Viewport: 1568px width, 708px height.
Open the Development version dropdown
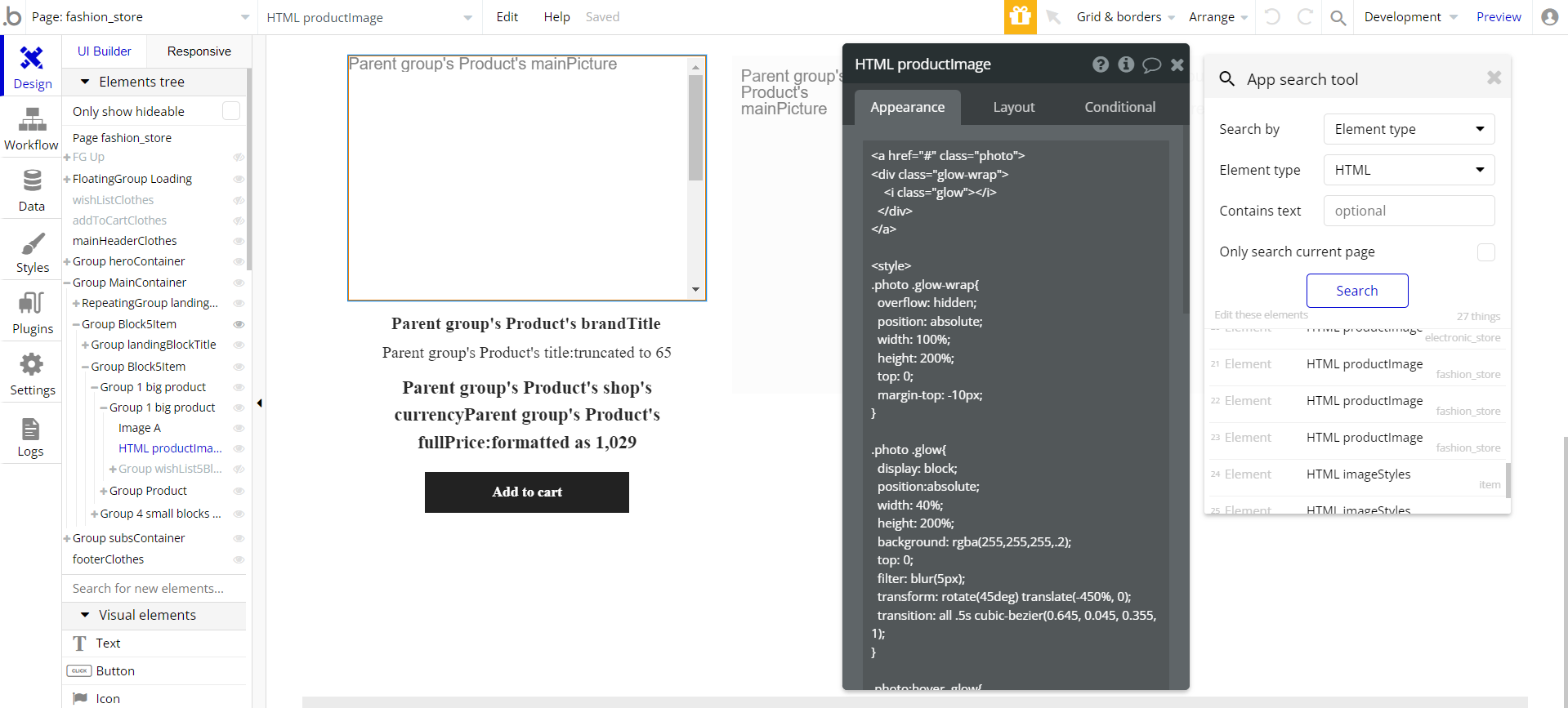(1410, 17)
